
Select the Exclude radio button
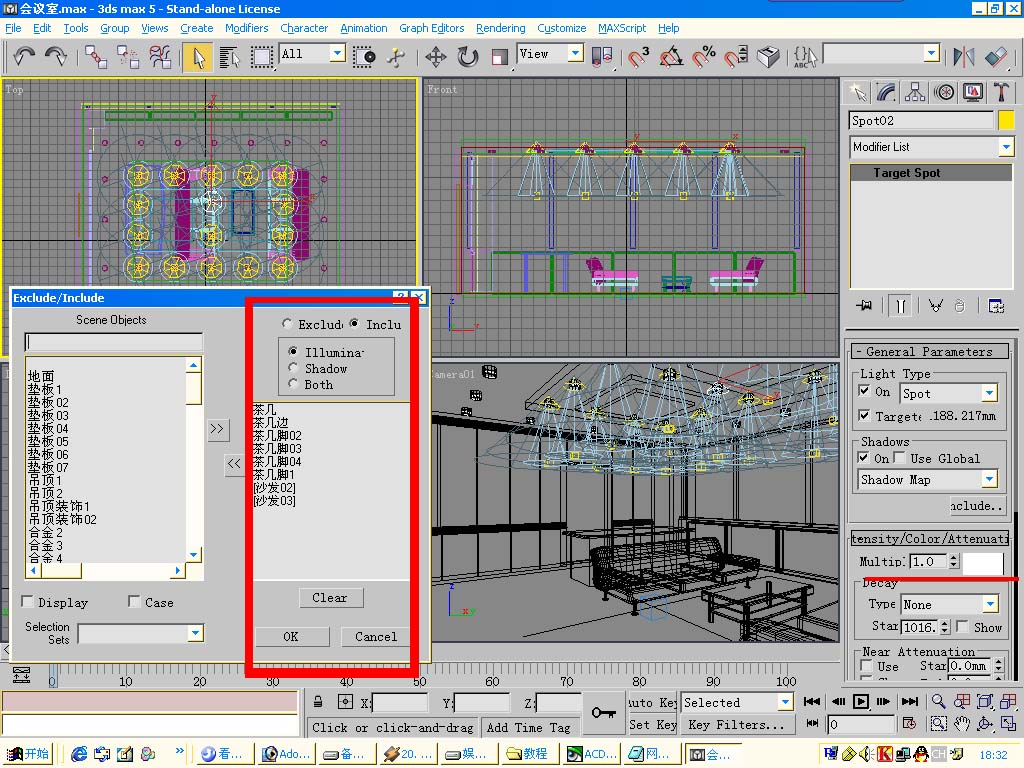pyautogui.click(x=288, y=325)
